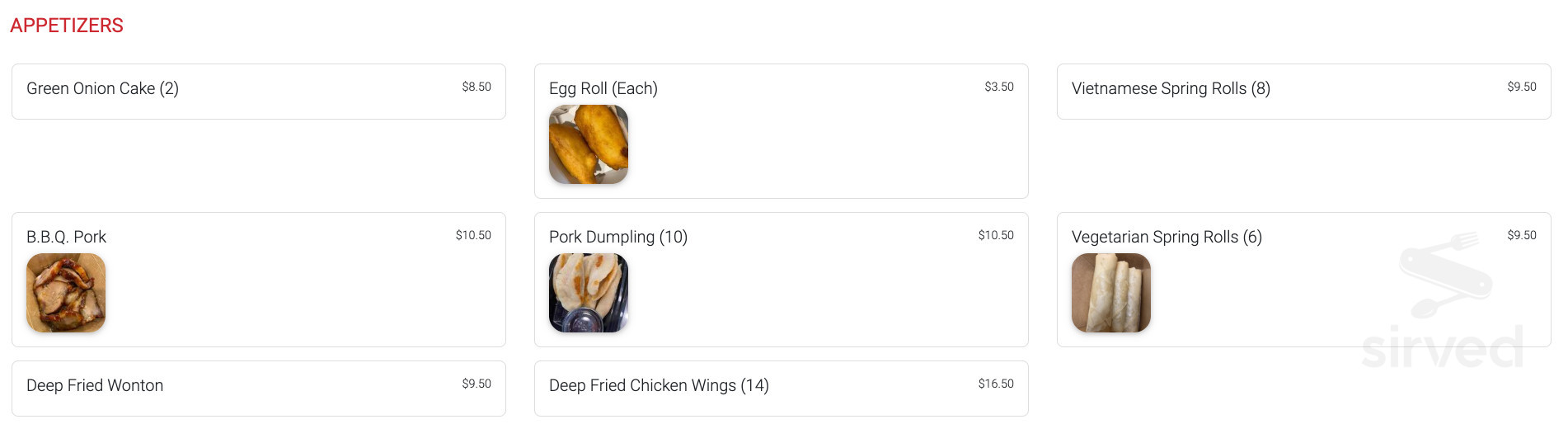Viewport: 1568px width, 424px height.
Task: View the Egg Roll photo thumbnail
Action: (589, 144)
